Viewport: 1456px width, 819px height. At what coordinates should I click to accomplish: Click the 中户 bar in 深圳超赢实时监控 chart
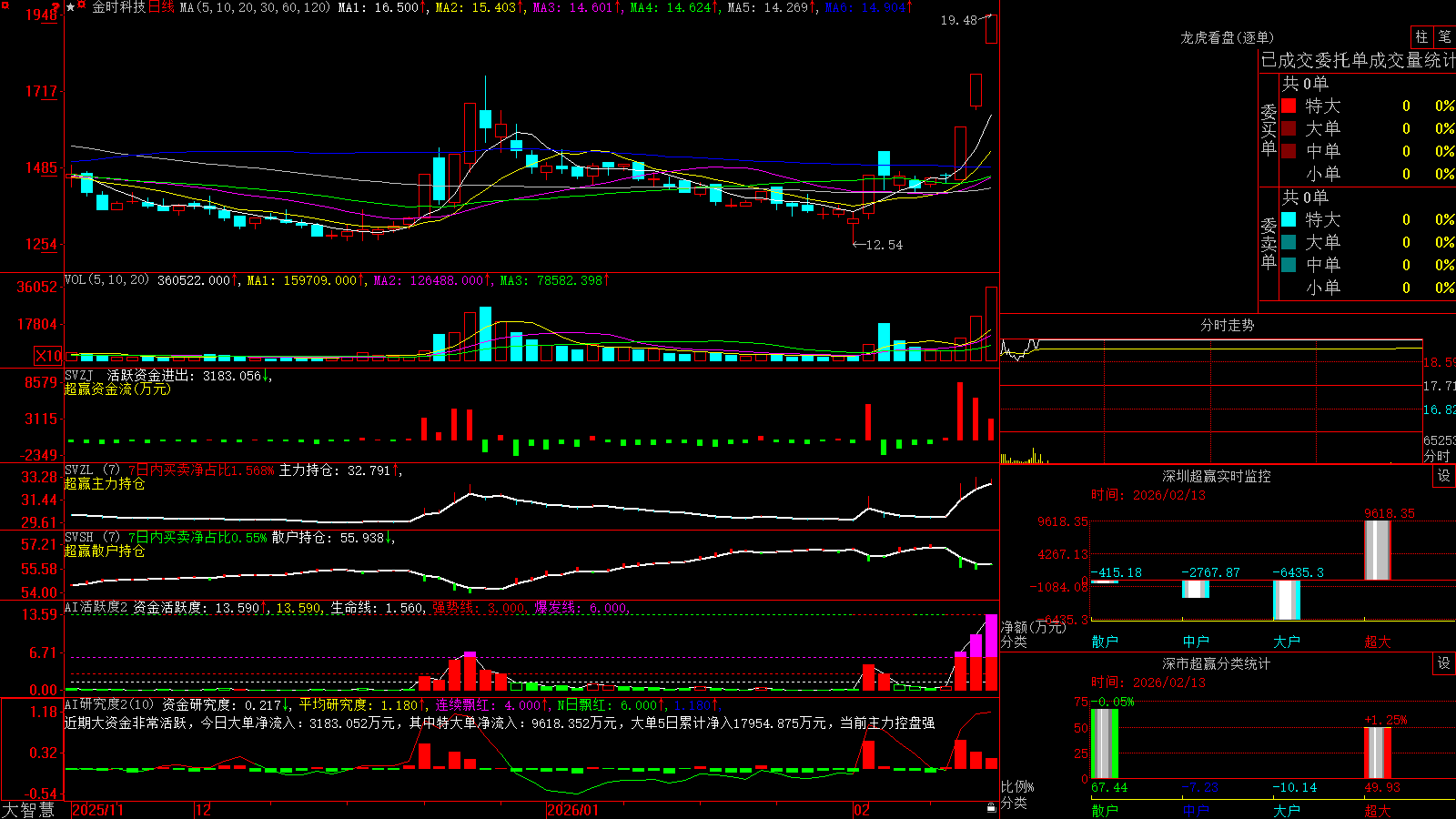pos(1196,589)
